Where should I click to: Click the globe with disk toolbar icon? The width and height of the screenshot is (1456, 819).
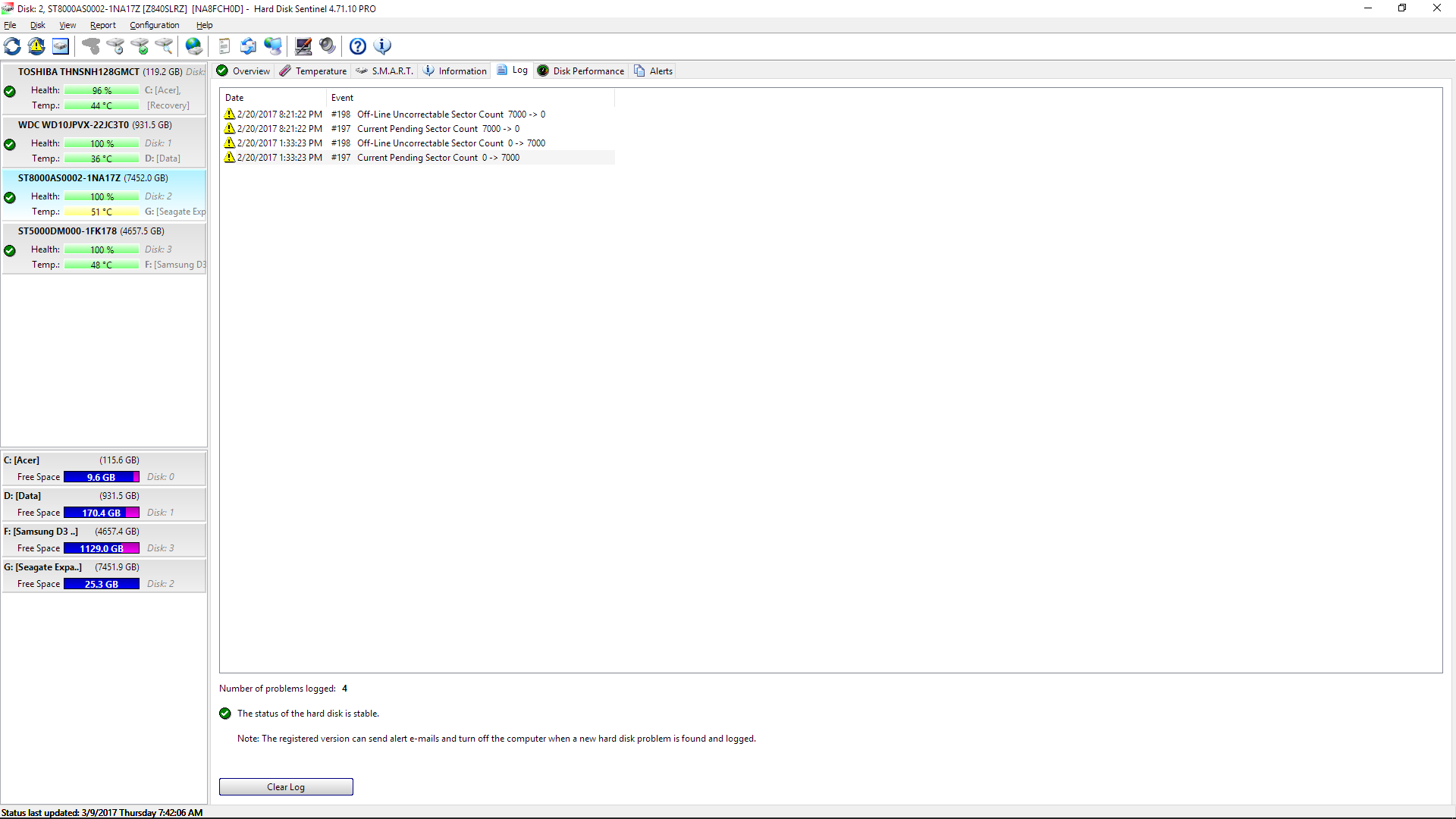(x=194, y=46)
